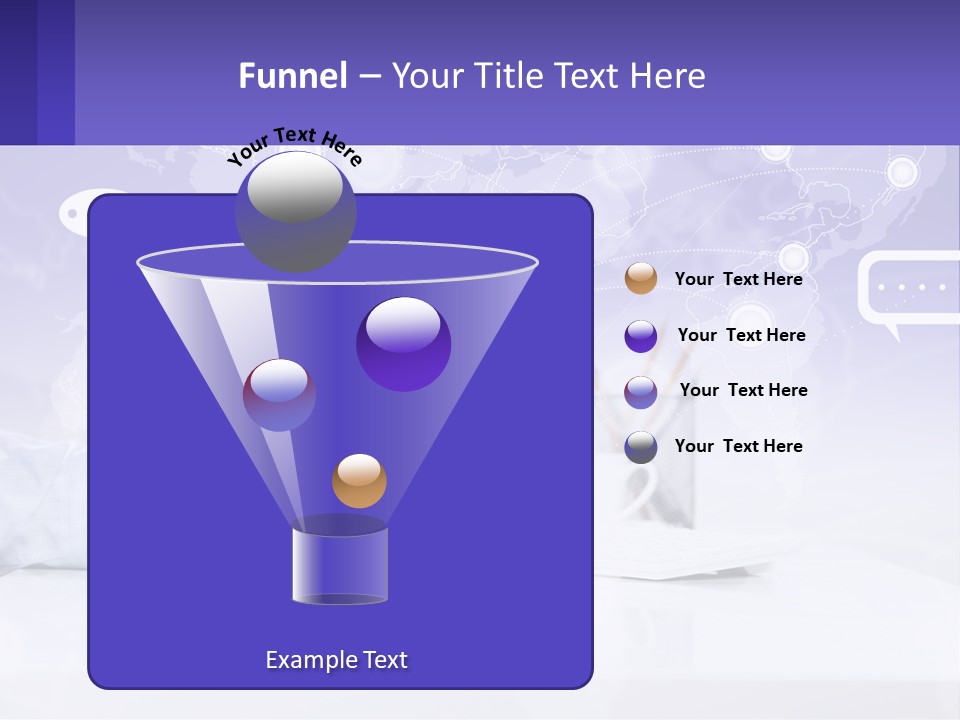Select the first legend 'Your Text Here' label
The image size is (960, 720).
click(738, 279)
